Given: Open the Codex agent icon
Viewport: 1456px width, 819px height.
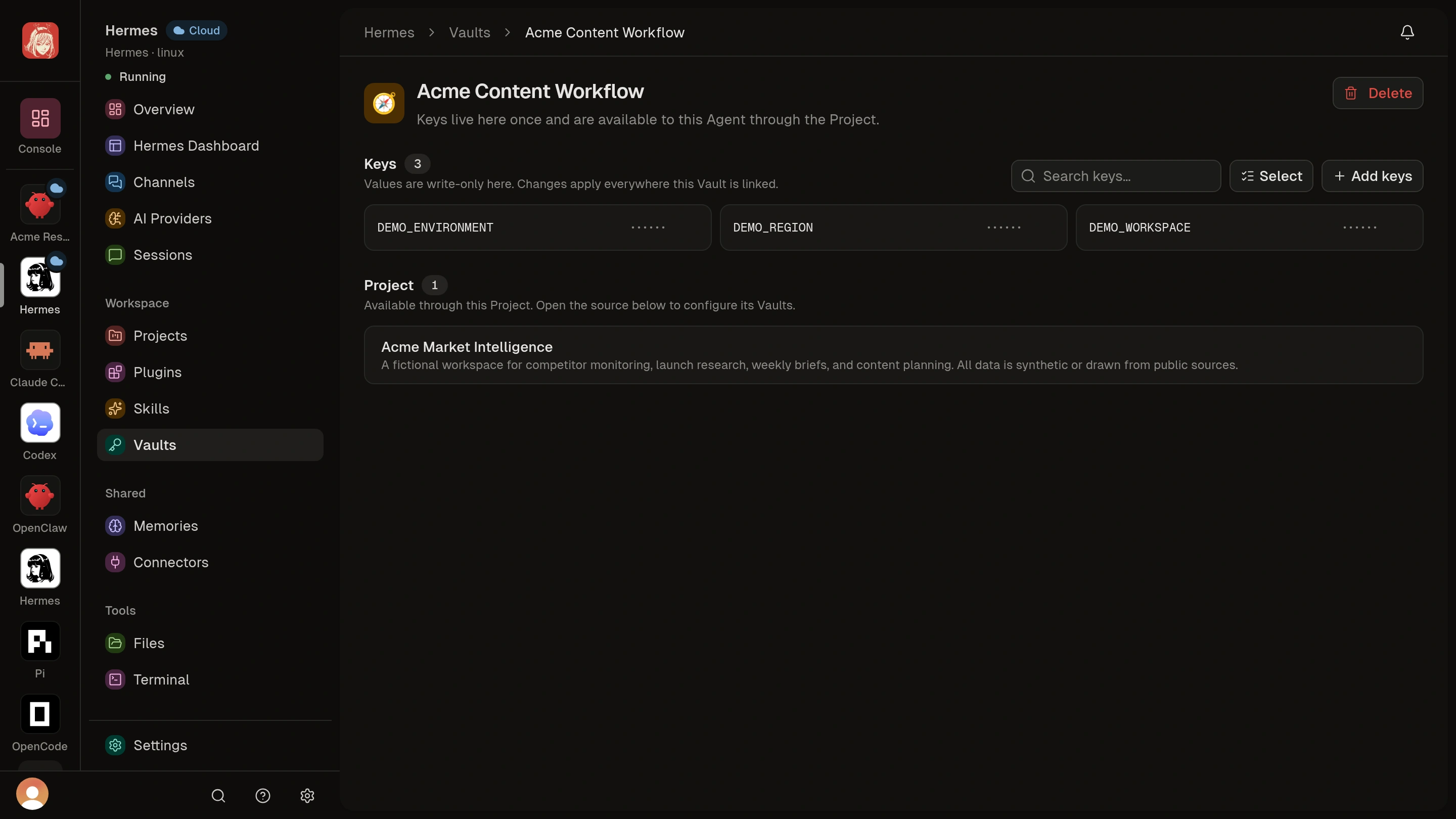Looking at the screenshot, I should pyautogui.click(x=39, y=423).
